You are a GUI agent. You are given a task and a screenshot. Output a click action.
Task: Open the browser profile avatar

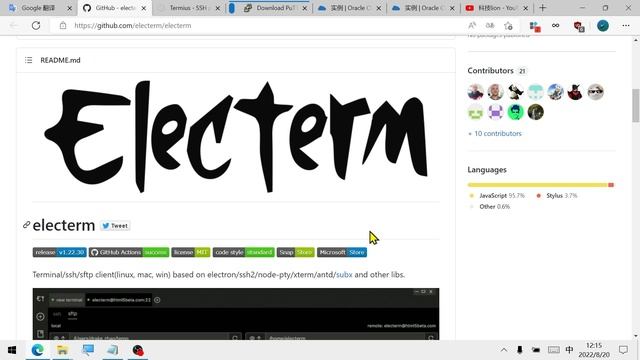[602, 26]
